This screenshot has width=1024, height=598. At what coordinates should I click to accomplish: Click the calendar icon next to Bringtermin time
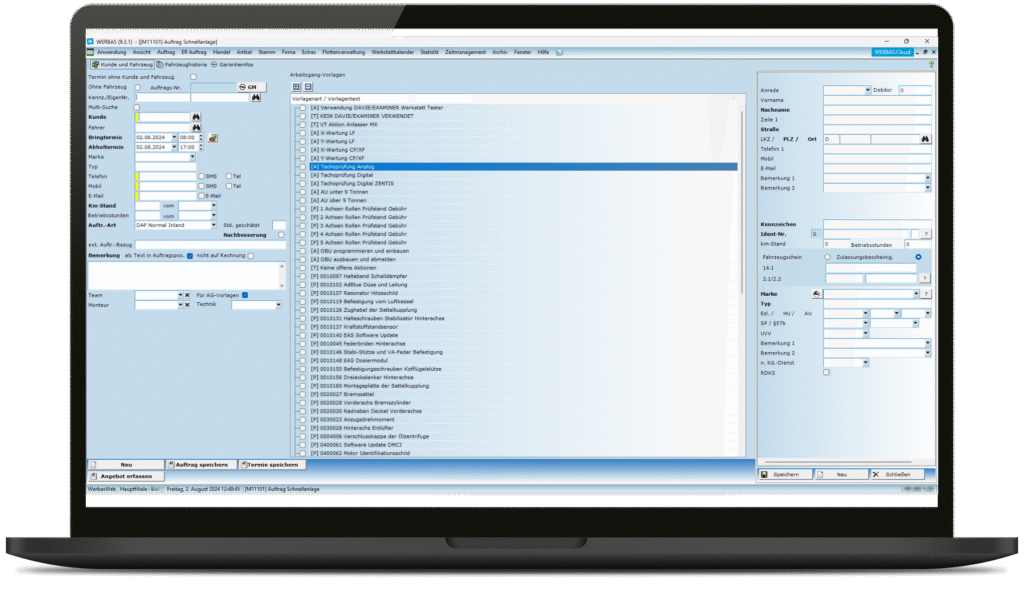[213, 137]
